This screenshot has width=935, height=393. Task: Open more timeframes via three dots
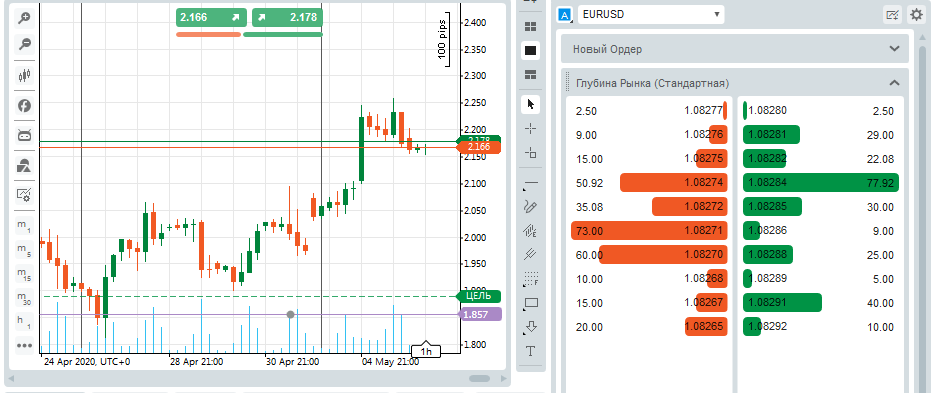(24, 345)
